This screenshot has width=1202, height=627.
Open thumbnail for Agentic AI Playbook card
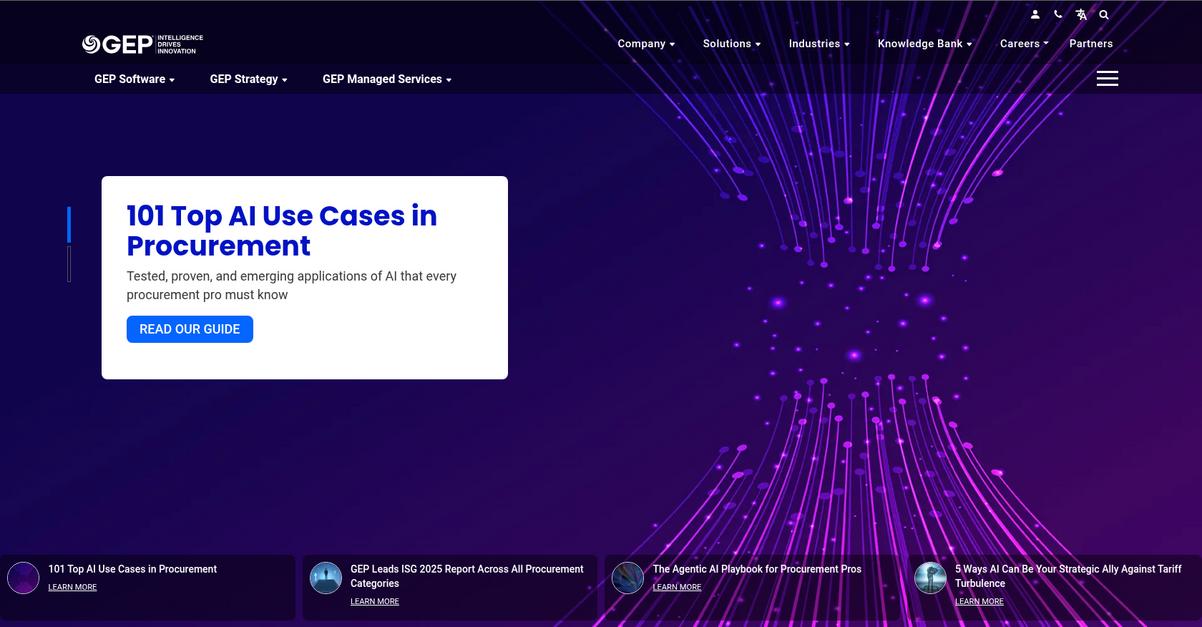tap(628, 578)
